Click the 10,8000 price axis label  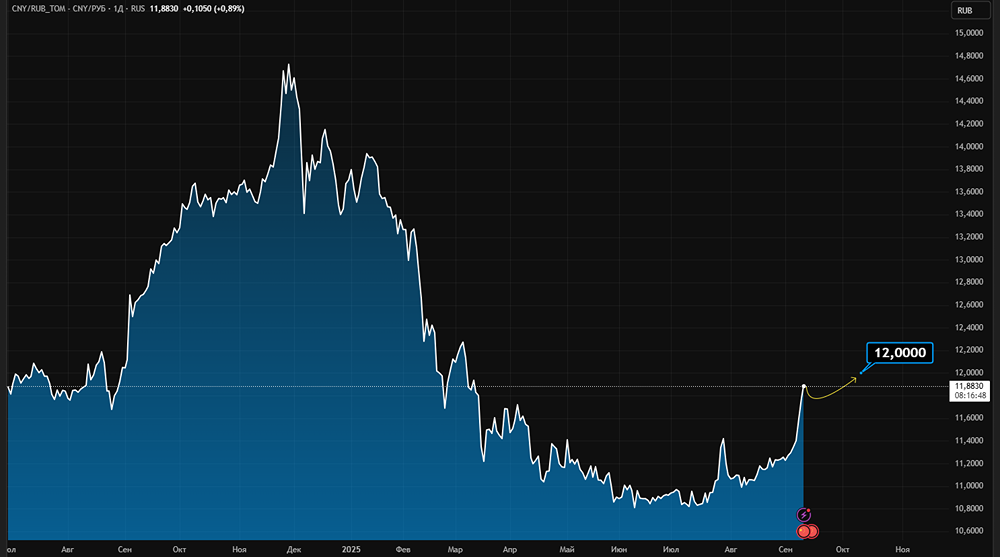coord(969,509)
